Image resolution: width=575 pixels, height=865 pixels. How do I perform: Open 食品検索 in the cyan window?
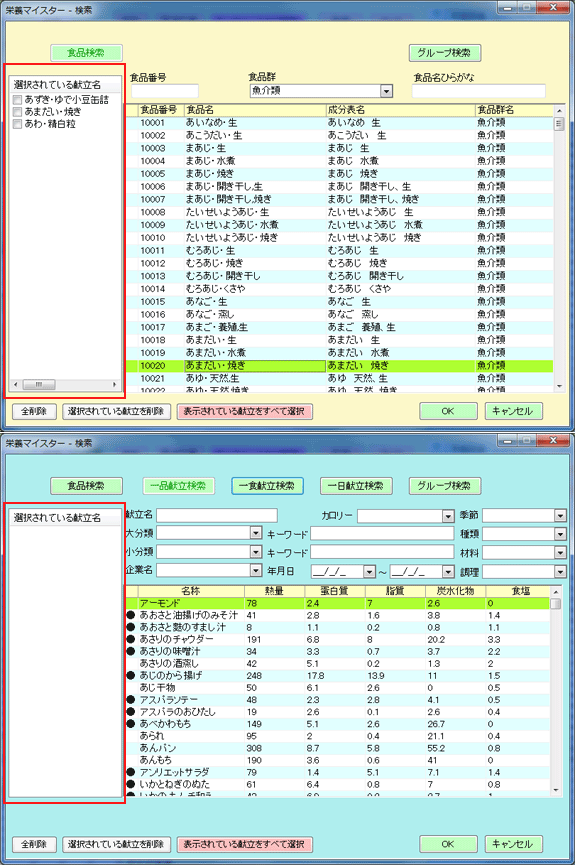[86, 486]
